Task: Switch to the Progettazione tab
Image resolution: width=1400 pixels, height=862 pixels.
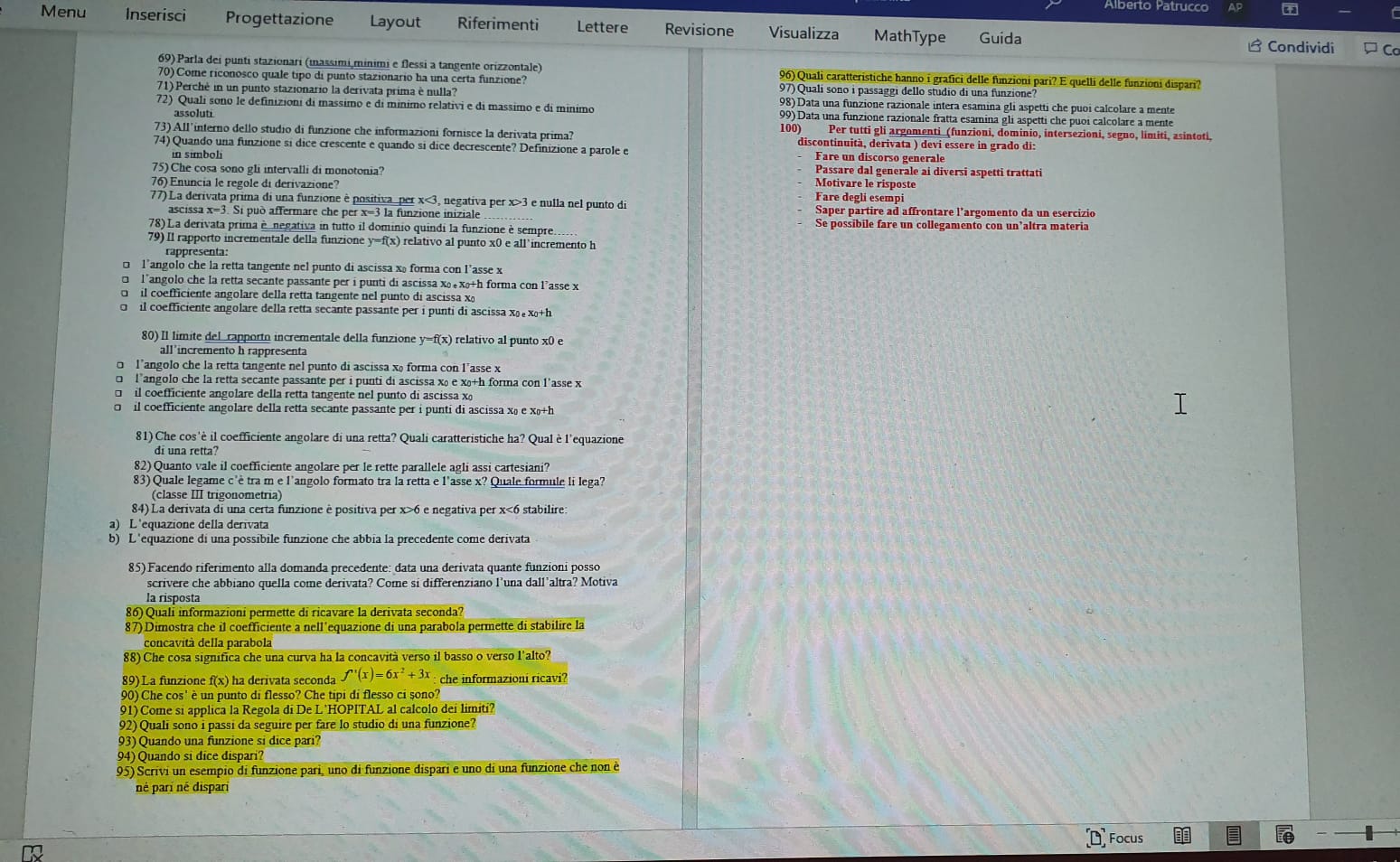Action: 279,19
